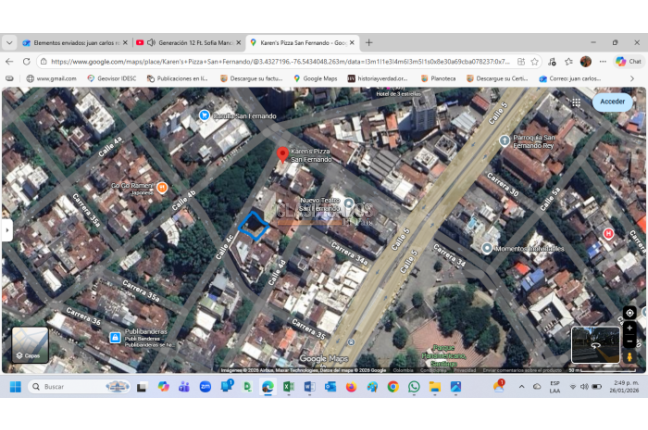Zoom in the map with plus button
Image resolution: width=648 pixels, height=430 pixels.
tap(629, 328)
